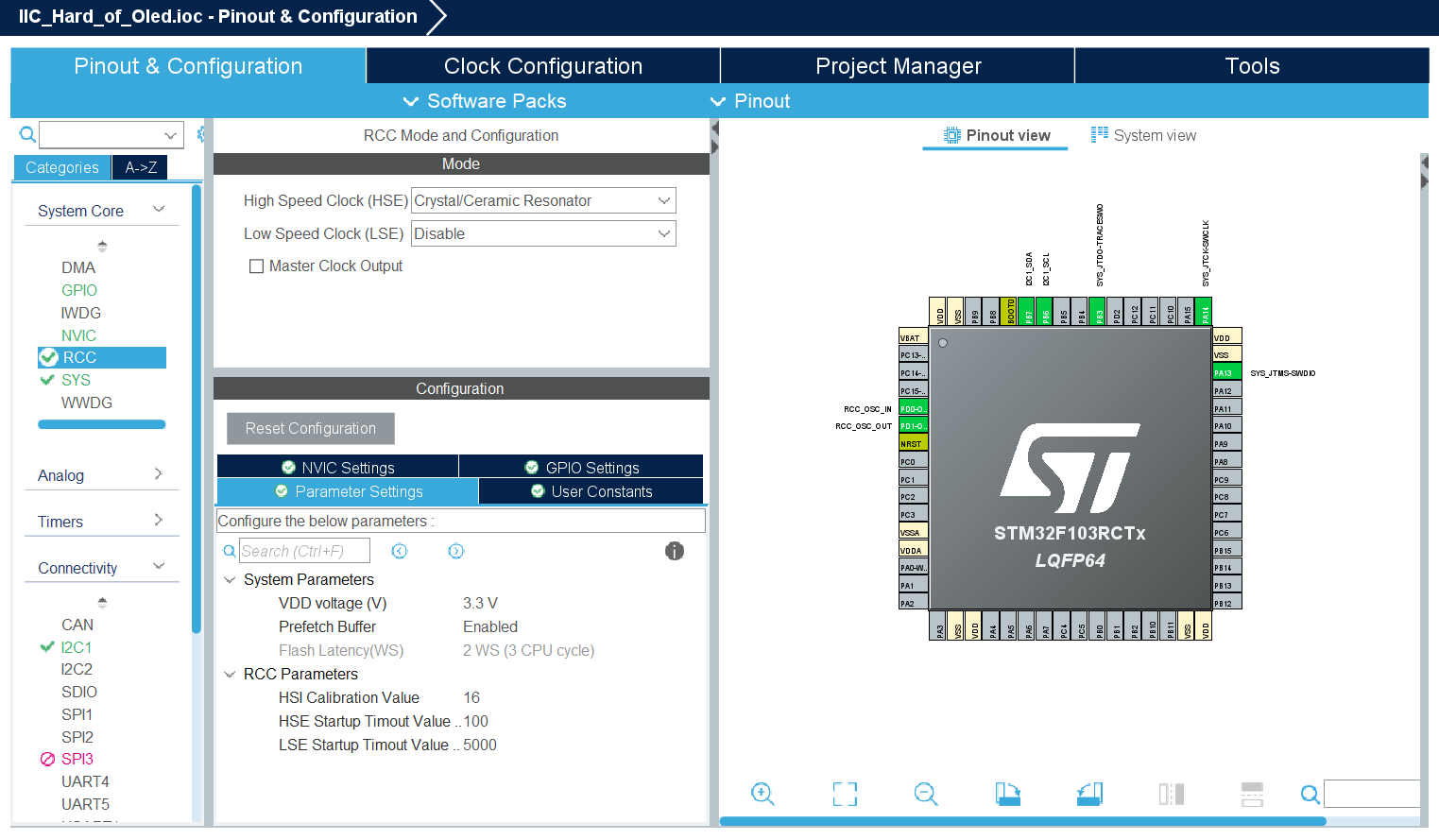Click the green PB3 pin on chip
The width and height of the screenshot is (1439, 840).
(1098, 312)
